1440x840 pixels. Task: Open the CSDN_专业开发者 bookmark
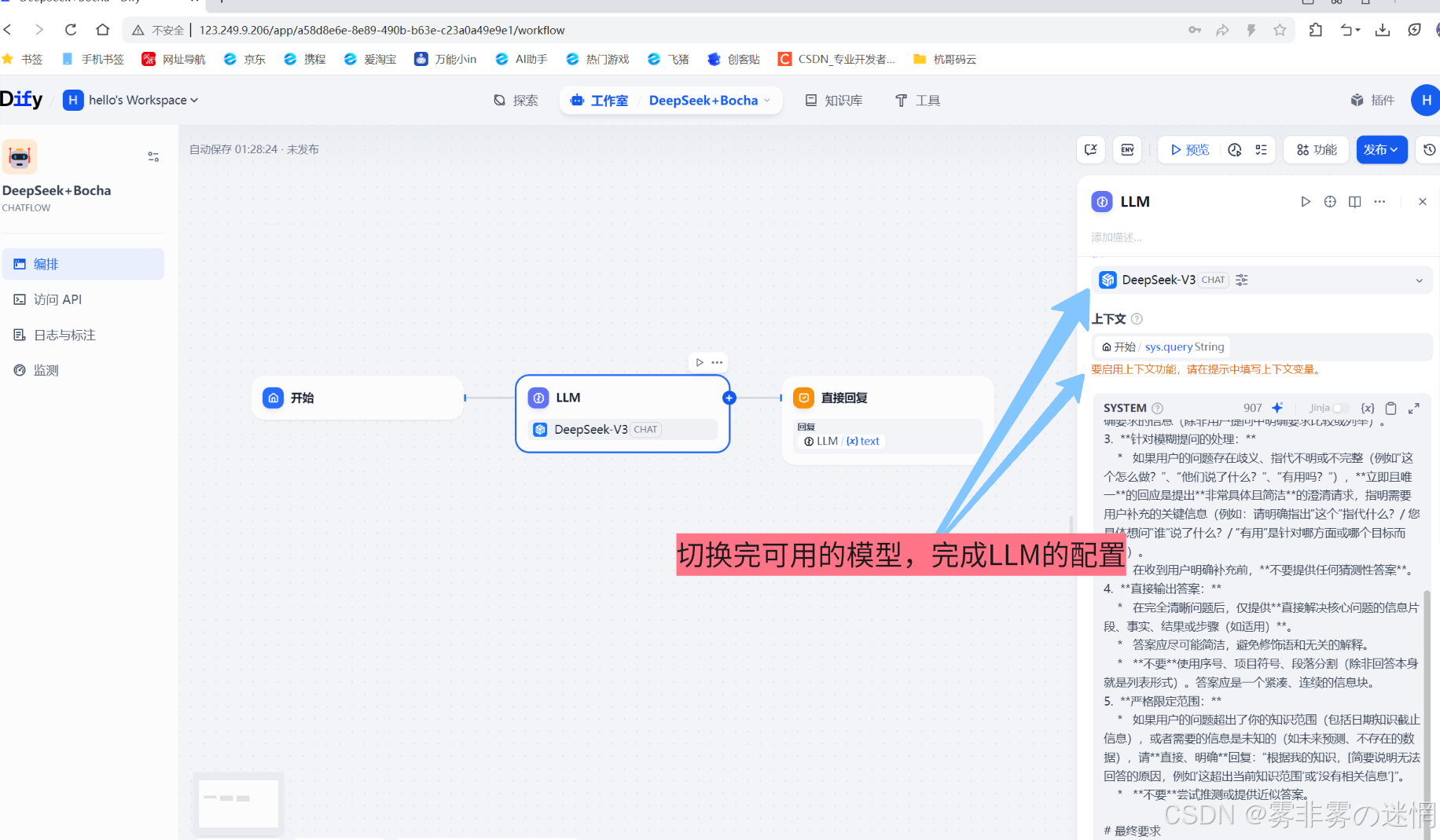836,59
